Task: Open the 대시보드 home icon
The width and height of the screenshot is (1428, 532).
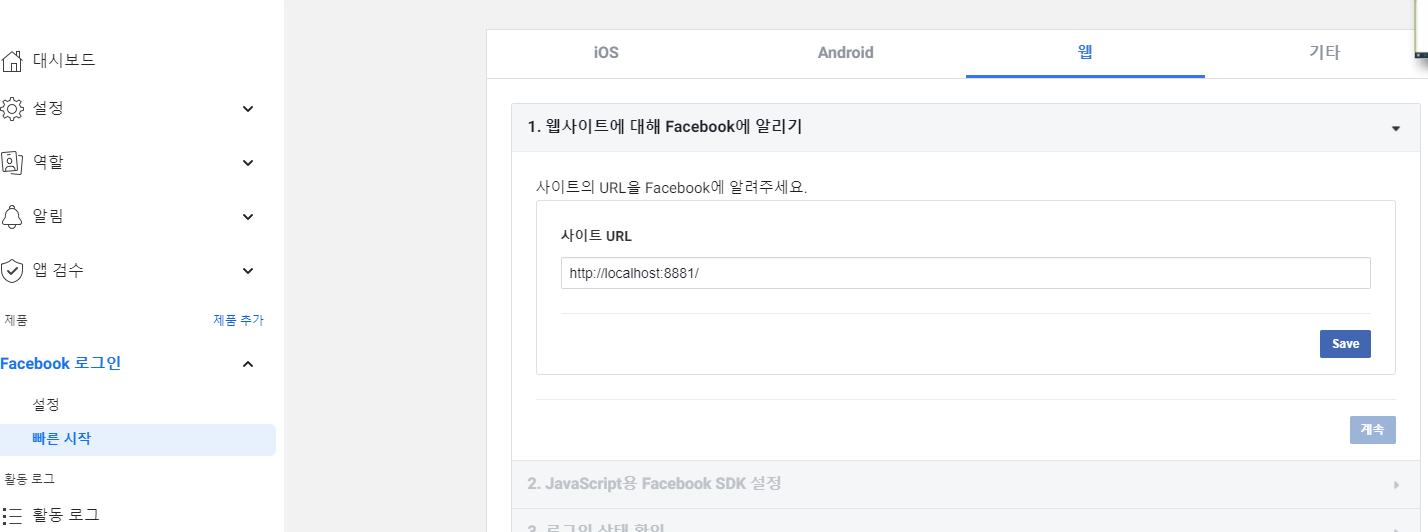Action: (x=11, y=60)
